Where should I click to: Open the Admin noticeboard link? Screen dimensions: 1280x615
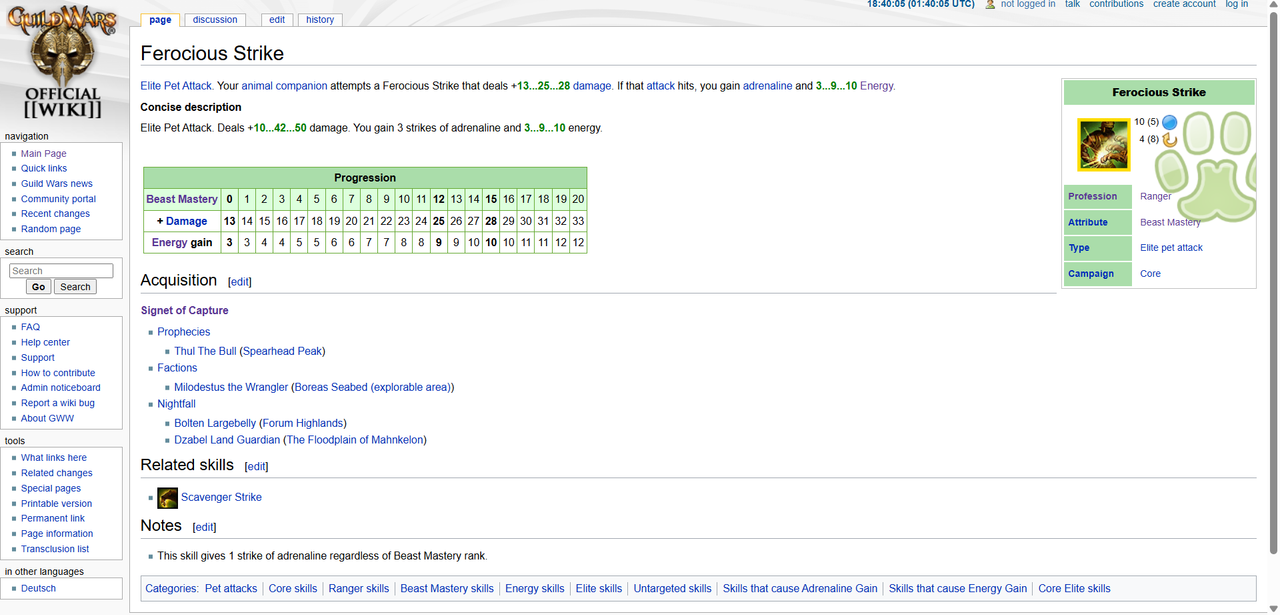point(61,388)
